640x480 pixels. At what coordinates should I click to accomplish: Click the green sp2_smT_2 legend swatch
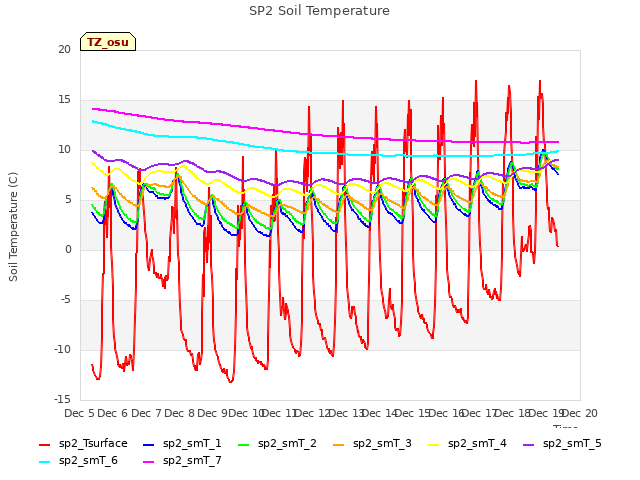(244, 444)
